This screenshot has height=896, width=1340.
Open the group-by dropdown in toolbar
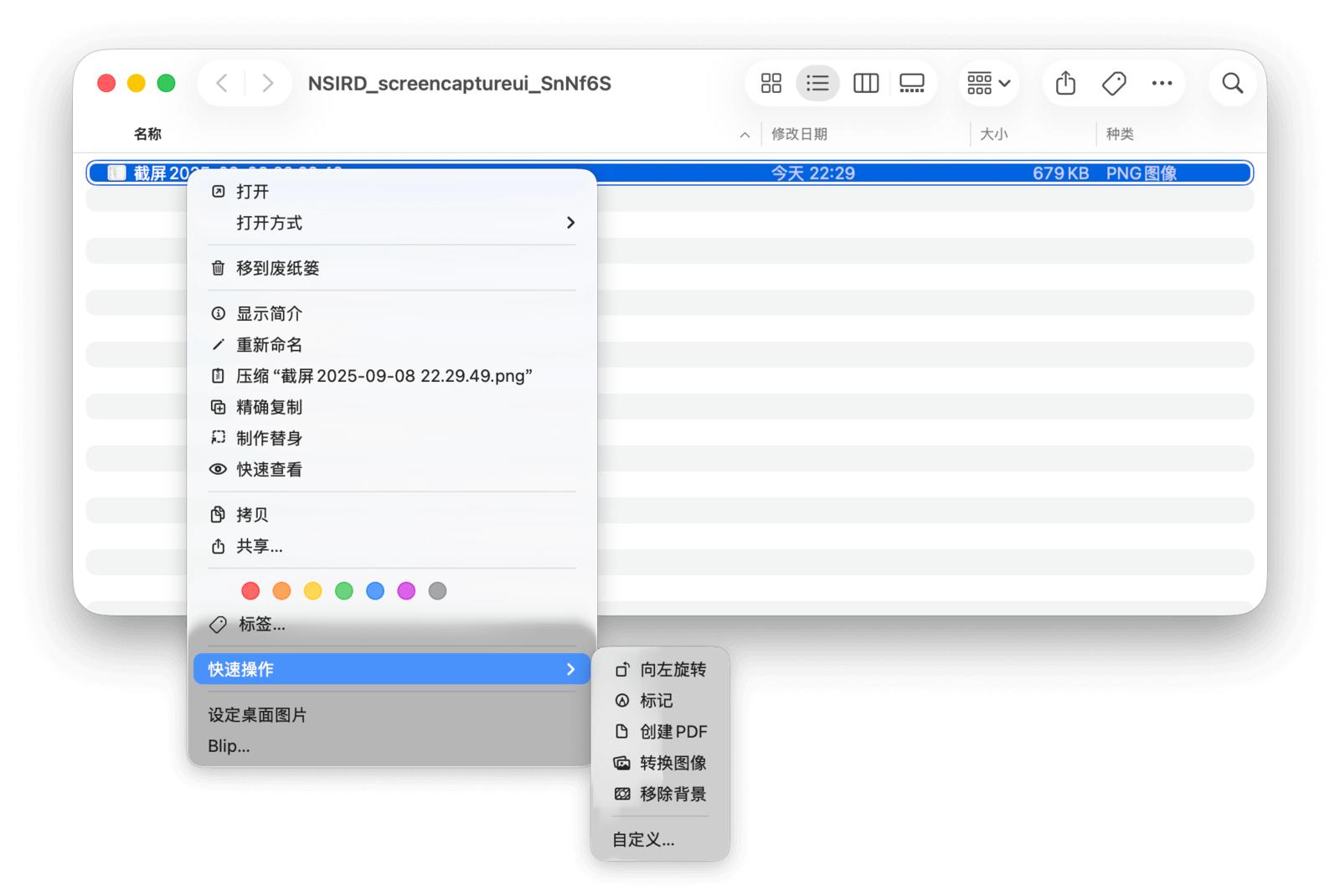(988, 83)
